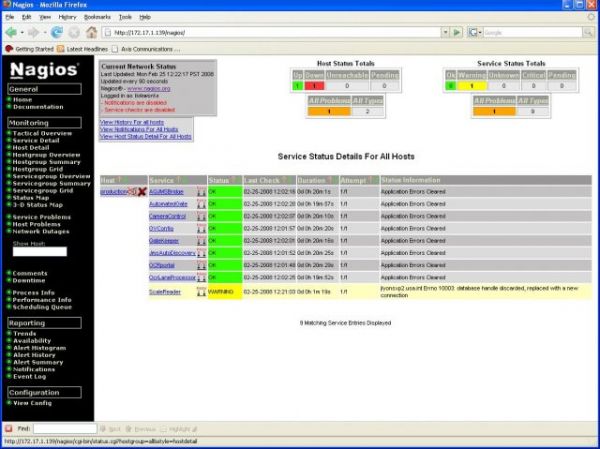Click the Firefox Home toolbar icon

[x=90, y=32]
